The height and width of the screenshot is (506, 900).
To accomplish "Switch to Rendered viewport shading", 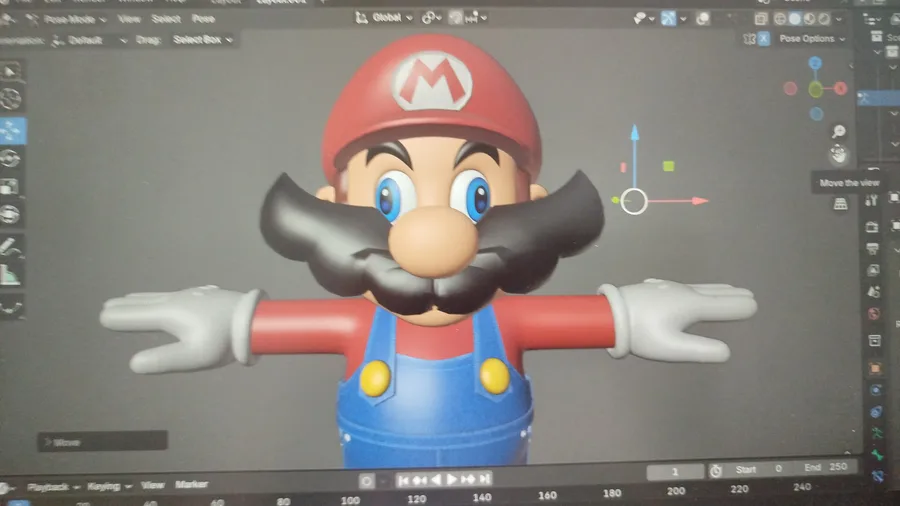I will point(824,19).
